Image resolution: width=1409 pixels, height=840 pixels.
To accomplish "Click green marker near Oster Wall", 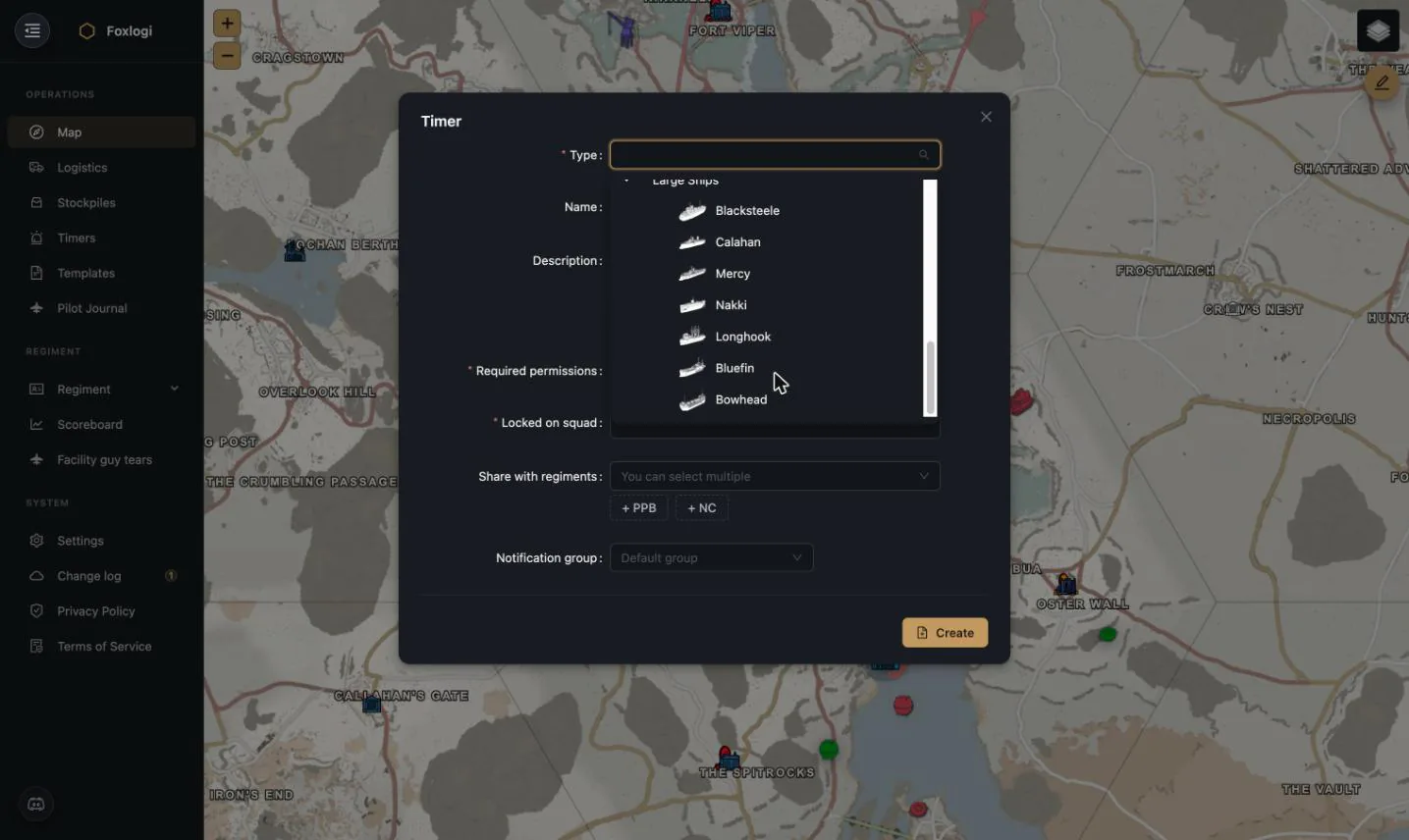I will [x=1108, y=634].
